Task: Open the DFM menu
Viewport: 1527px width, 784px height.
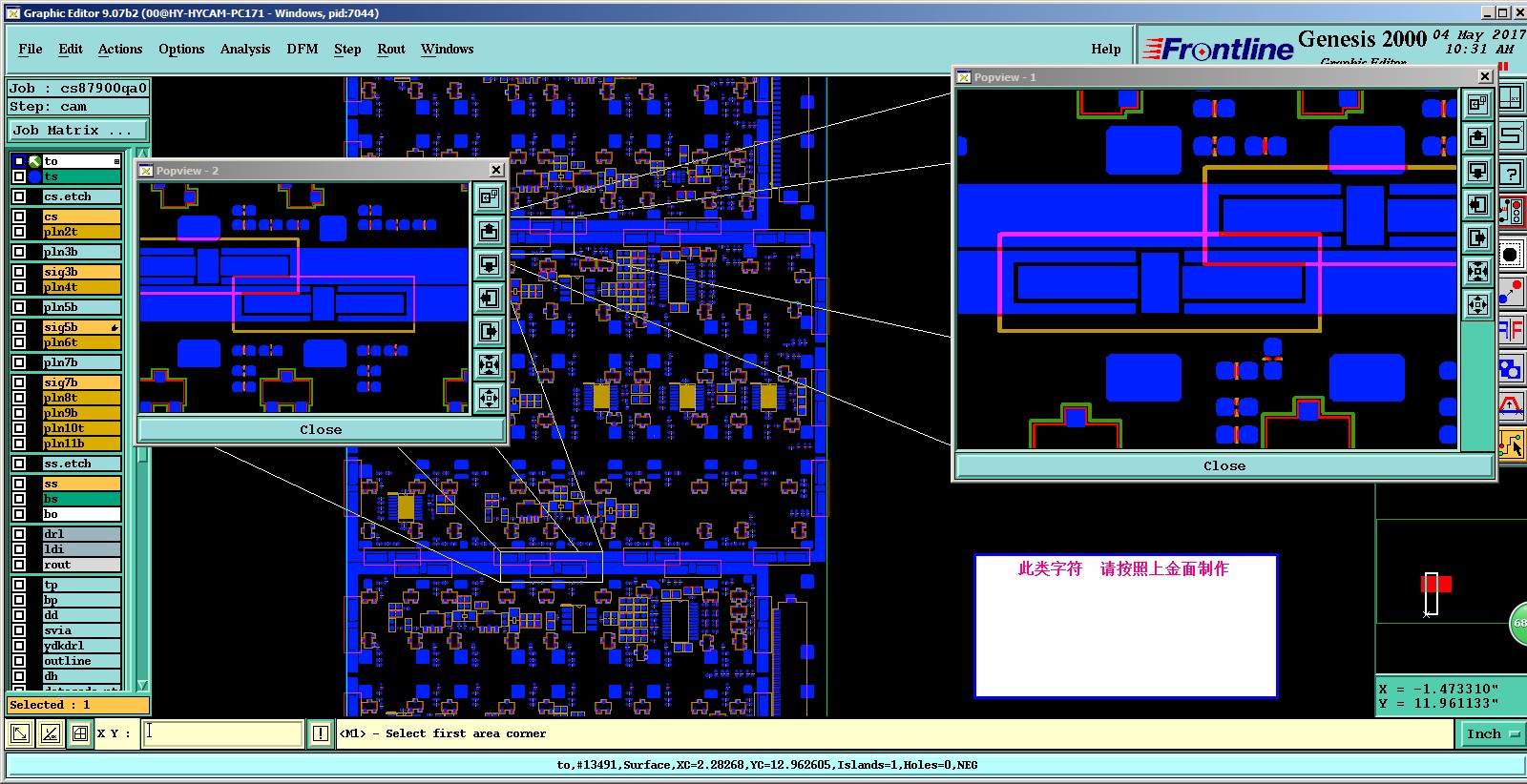Action: (x=302, y=49)
